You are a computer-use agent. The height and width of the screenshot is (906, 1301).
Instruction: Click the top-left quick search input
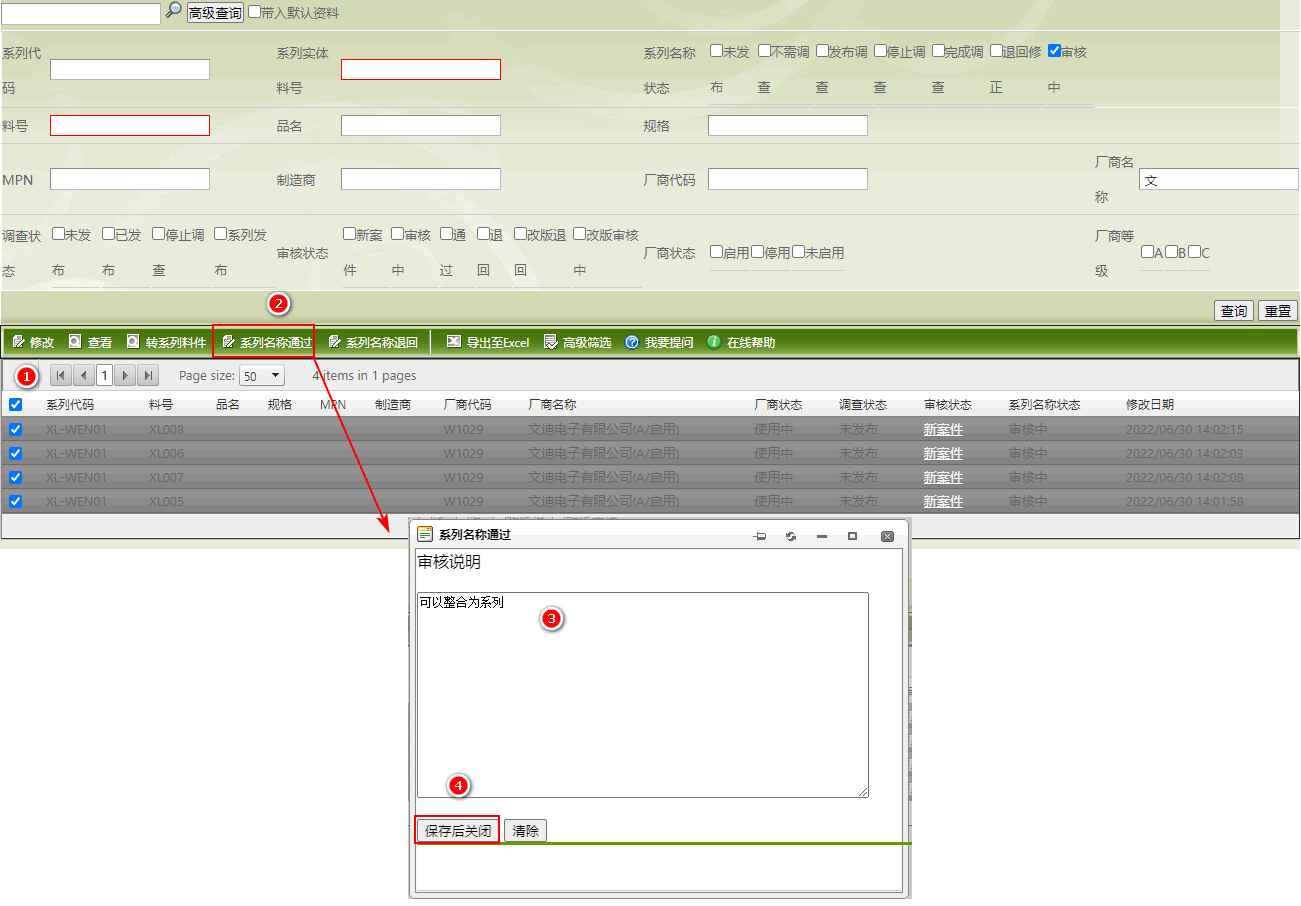[x=81, y=13]
